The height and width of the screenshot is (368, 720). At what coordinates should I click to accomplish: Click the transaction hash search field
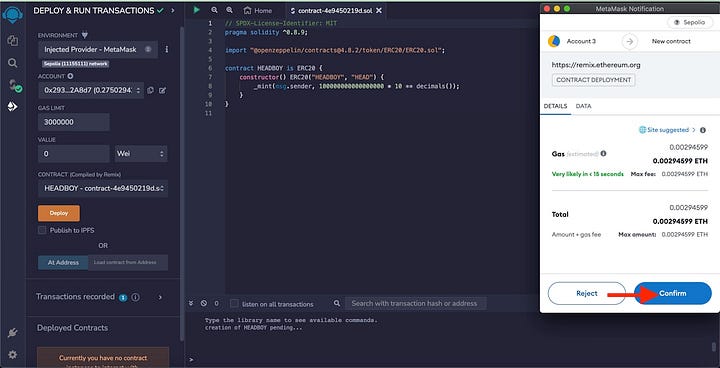pyautogui.click(x=416, y=303)
